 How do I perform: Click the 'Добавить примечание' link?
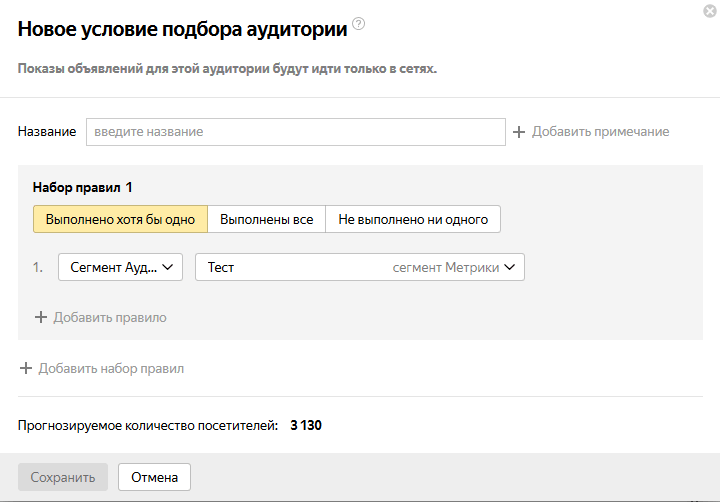click(600, 132)
